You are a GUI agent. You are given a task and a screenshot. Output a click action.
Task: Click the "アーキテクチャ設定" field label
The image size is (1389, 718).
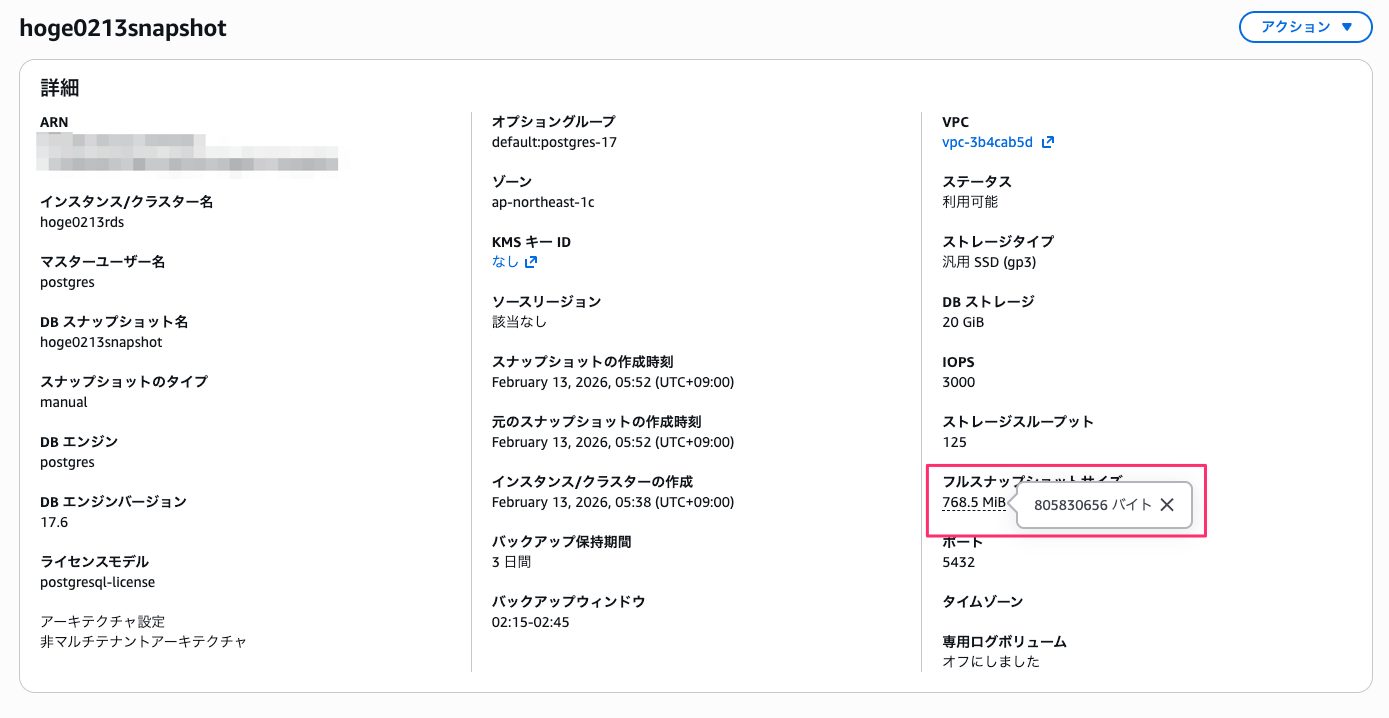pyautogui.click(x=102, y=622)
